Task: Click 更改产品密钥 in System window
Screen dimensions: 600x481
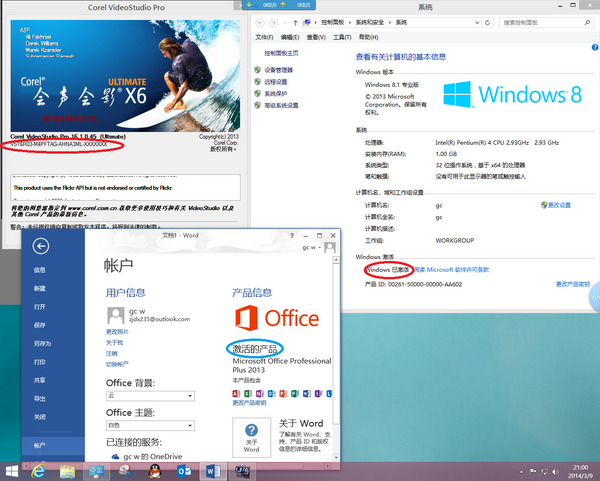Action: [573, 284]
